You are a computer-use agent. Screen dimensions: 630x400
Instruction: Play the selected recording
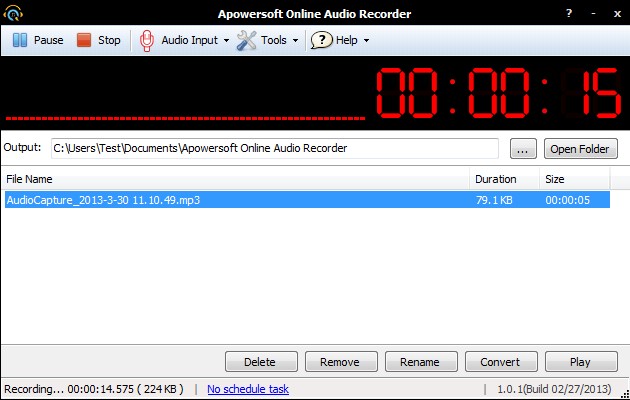(x=581, y=361)
